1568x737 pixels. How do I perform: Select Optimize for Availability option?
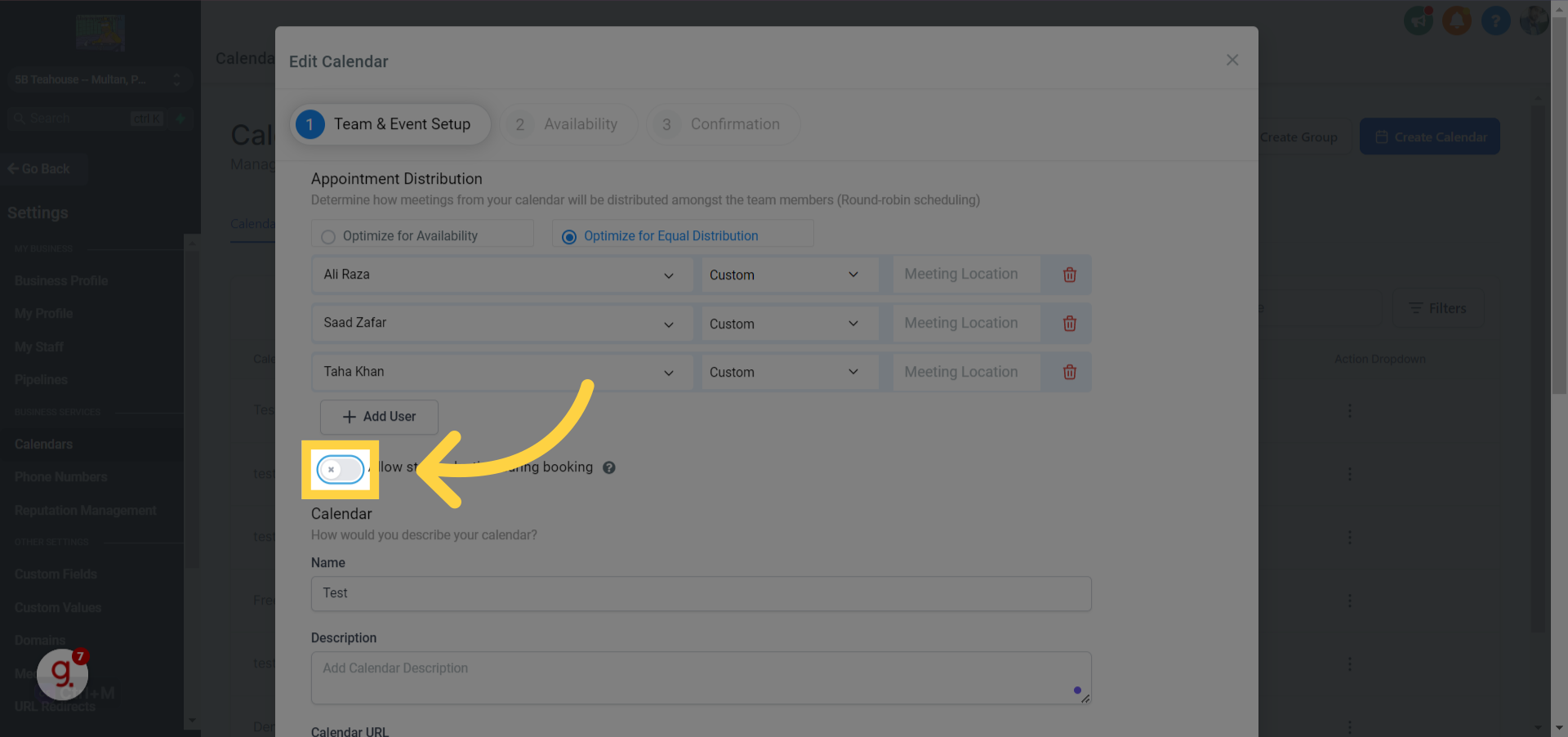tap(422, 235)
